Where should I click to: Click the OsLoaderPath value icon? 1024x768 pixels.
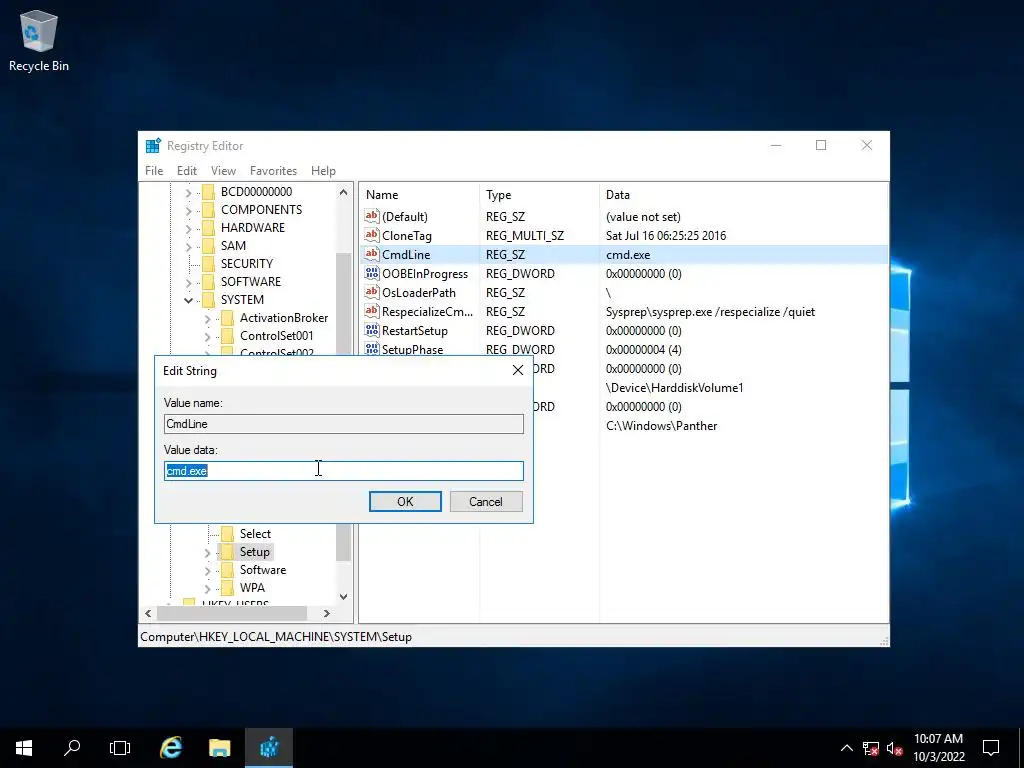point(372,292)
